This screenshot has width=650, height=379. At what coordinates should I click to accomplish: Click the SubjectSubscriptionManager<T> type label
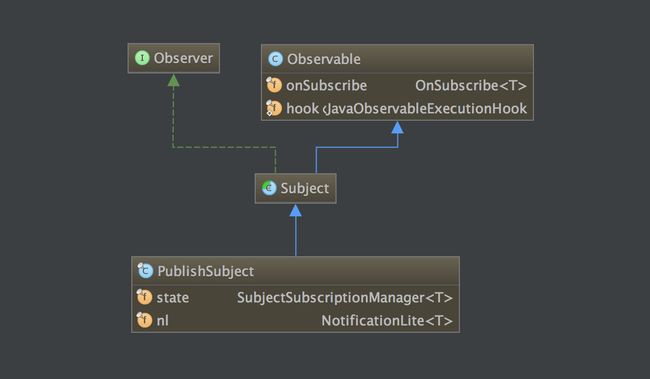[345, 298]
